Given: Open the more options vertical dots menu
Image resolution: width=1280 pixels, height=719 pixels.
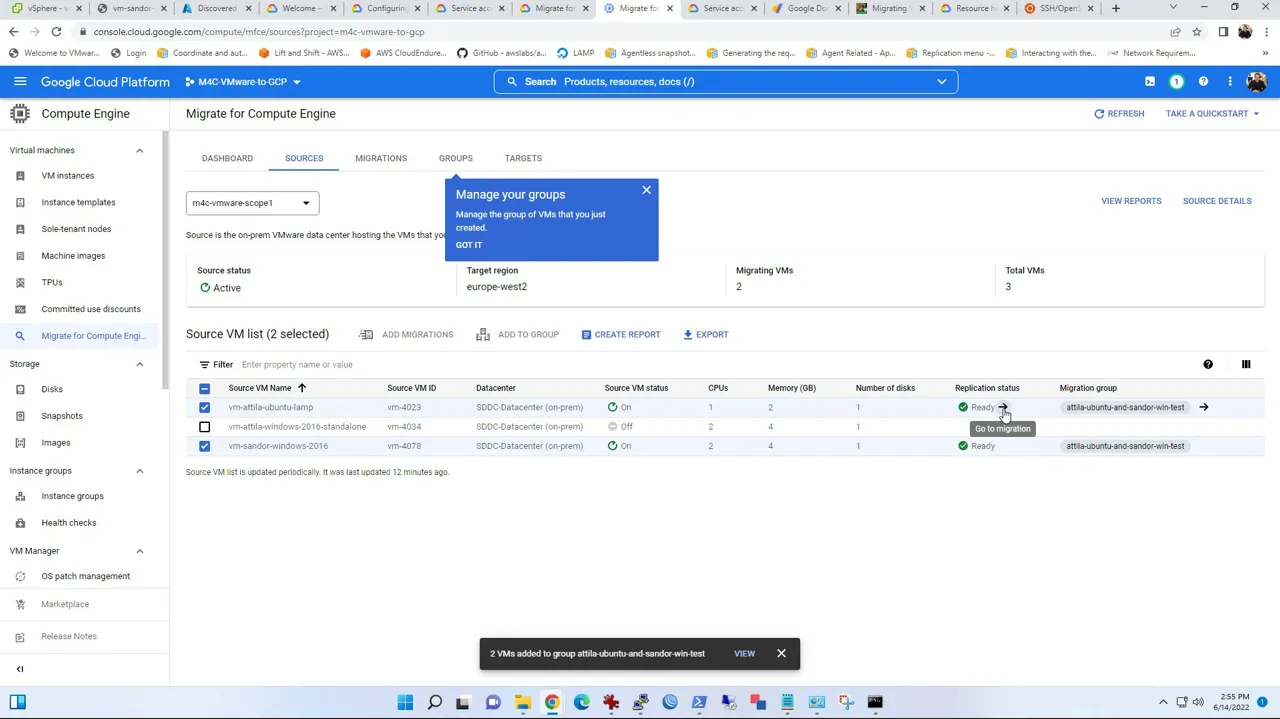Looking at the screenshot, I should (1230, 82).
